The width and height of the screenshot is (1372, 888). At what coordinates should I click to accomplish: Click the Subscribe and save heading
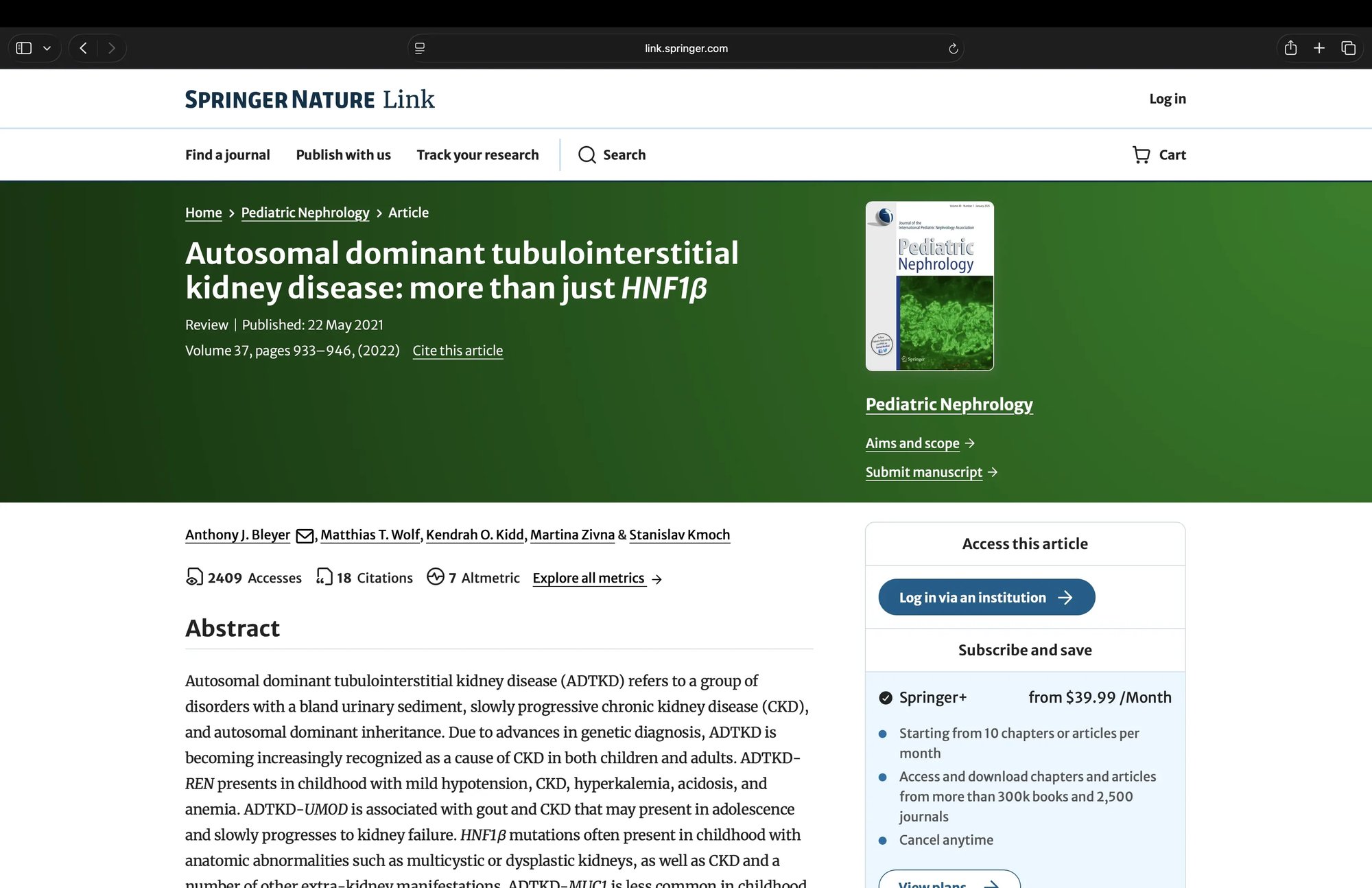(x=1025, y=651)
